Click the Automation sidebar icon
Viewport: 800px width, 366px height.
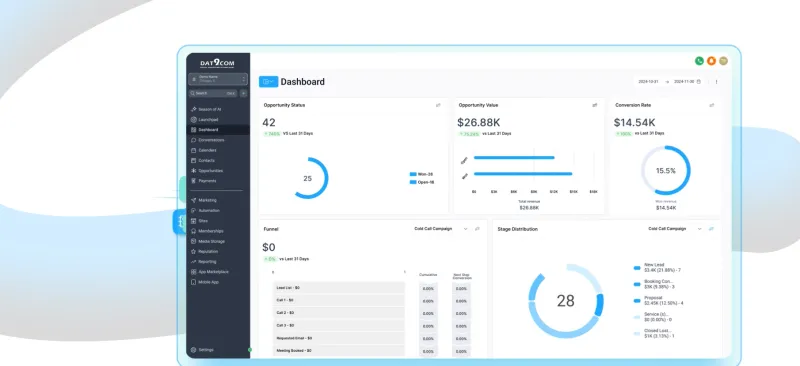click(x=193, y=210)
